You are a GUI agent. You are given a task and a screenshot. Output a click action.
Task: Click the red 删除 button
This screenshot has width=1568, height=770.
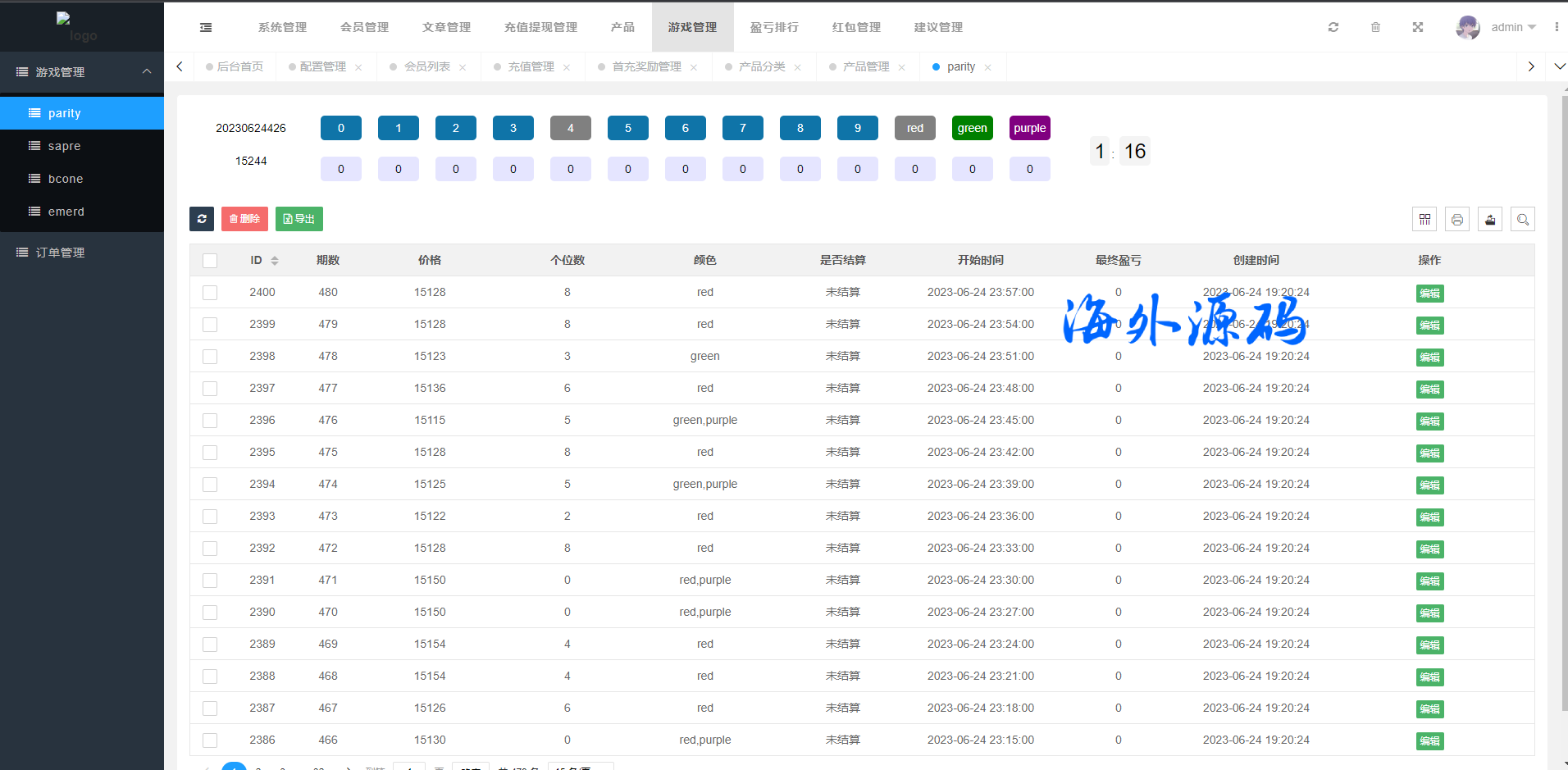click(244, 219)
